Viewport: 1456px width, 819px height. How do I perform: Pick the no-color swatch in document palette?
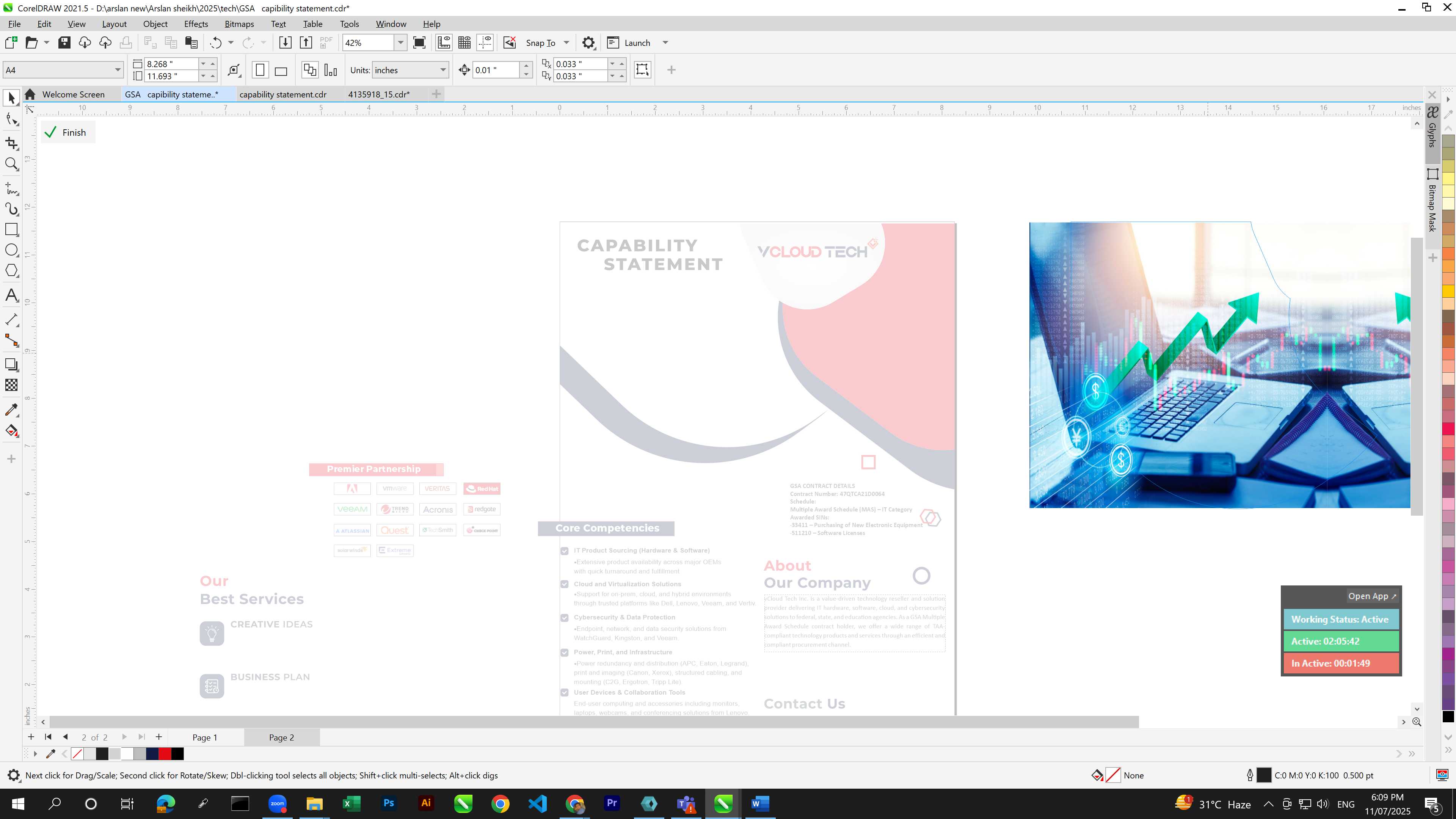(77, 753)
